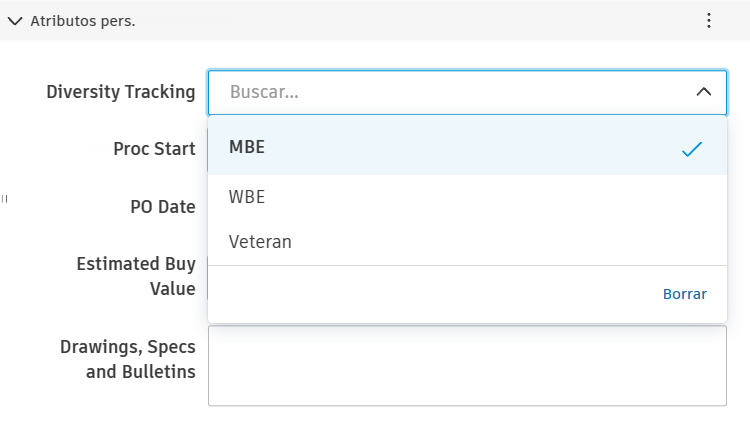Click the Drawings, Specs and Bulletins label
This screenshot has height=436, width=750.
[x=128, y=360]
